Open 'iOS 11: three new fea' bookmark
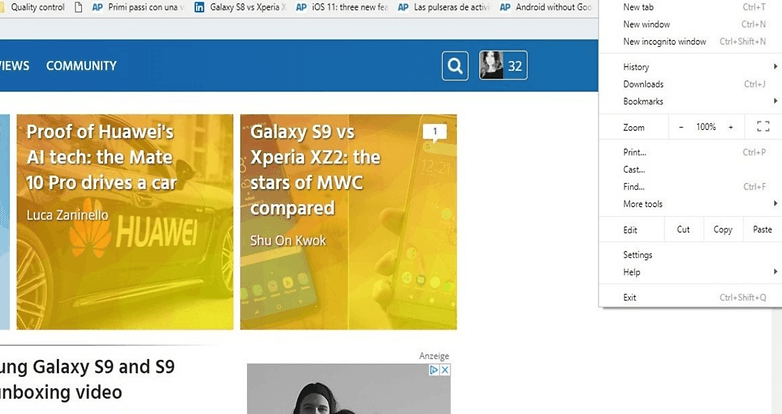The width and height of the screenshot is (782, 414). pos(342,7)
